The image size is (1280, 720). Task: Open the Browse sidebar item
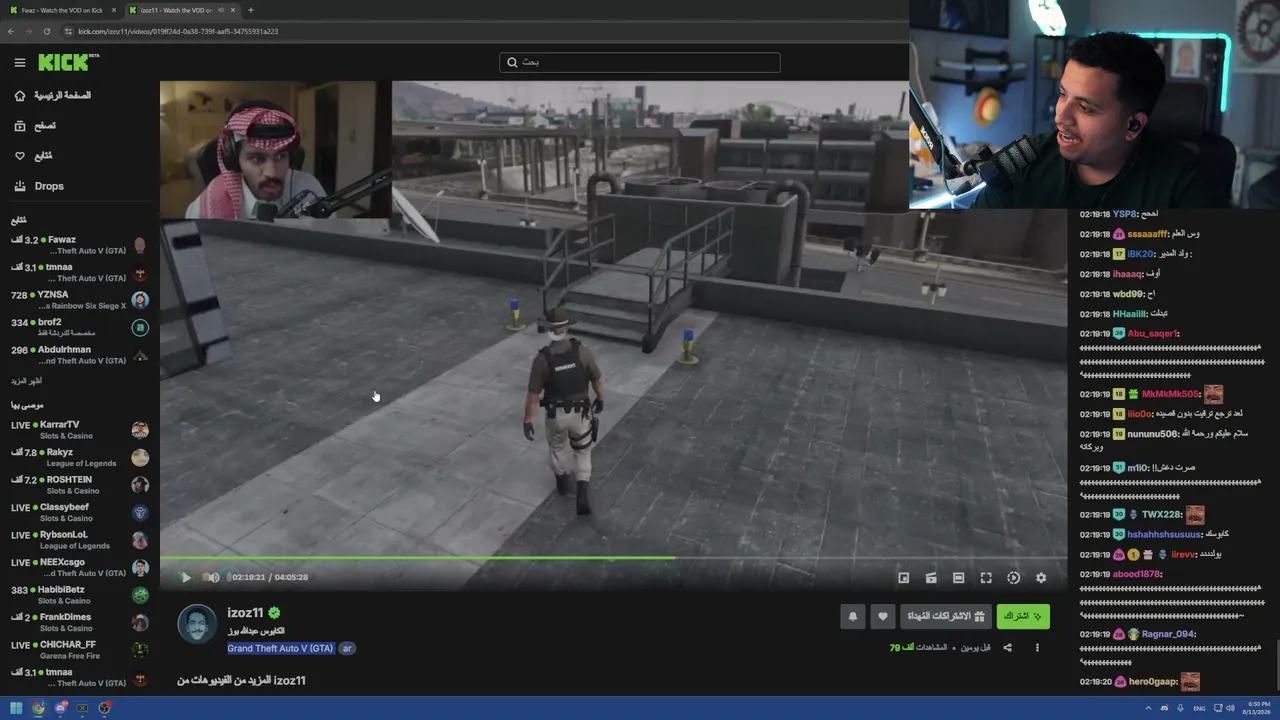(x=35, y=126)
